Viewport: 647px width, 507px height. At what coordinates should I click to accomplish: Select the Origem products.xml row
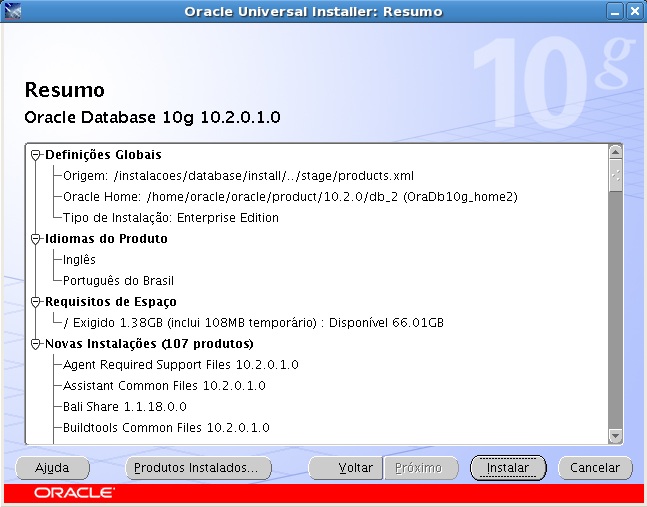point(238,176)
